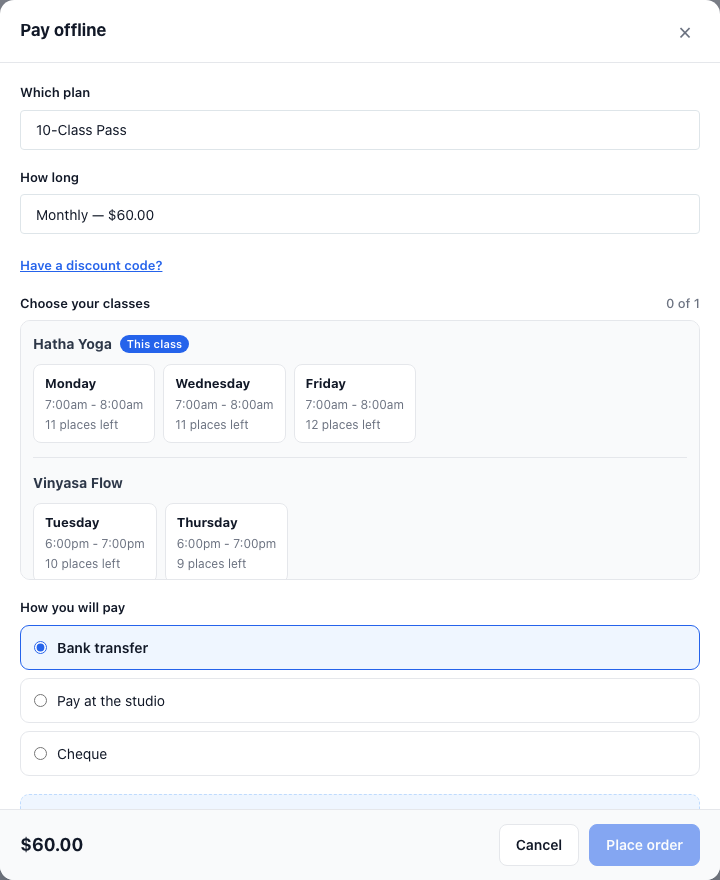Click the Have a discount code link

(91, 265)
